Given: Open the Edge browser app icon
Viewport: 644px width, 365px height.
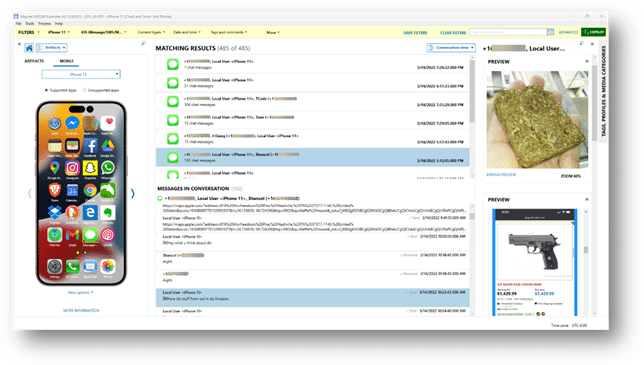Looking at the screenshot, I should (x=90, y=212).
